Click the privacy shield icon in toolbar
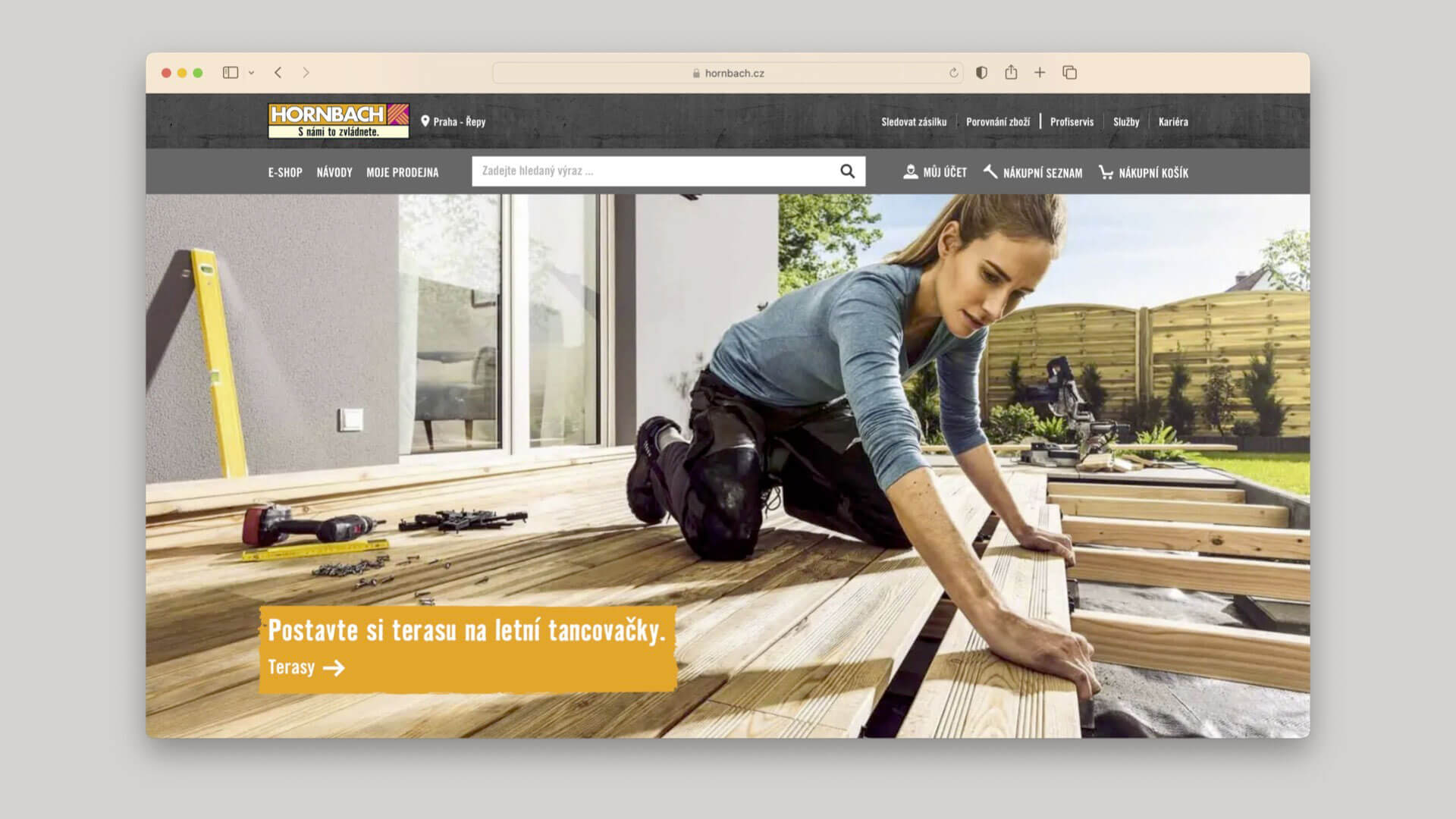This screenshot has width=1456, height=819. (981, 73)
